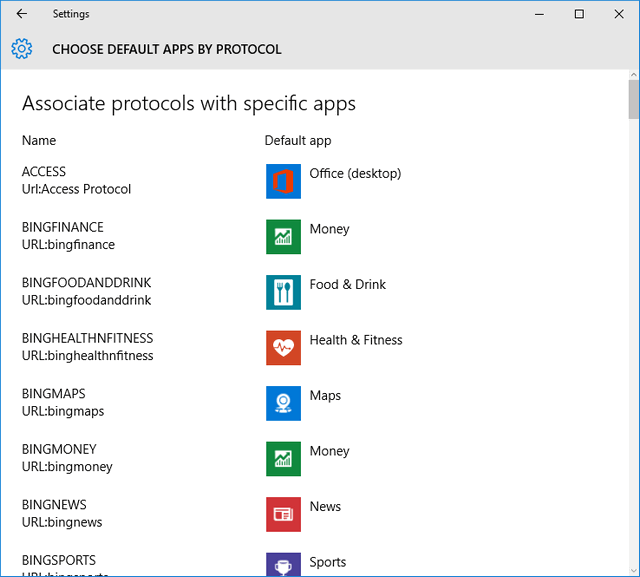Click the Default app column header
The height and width of the screenshot is (577, 640).
point(298,141)
